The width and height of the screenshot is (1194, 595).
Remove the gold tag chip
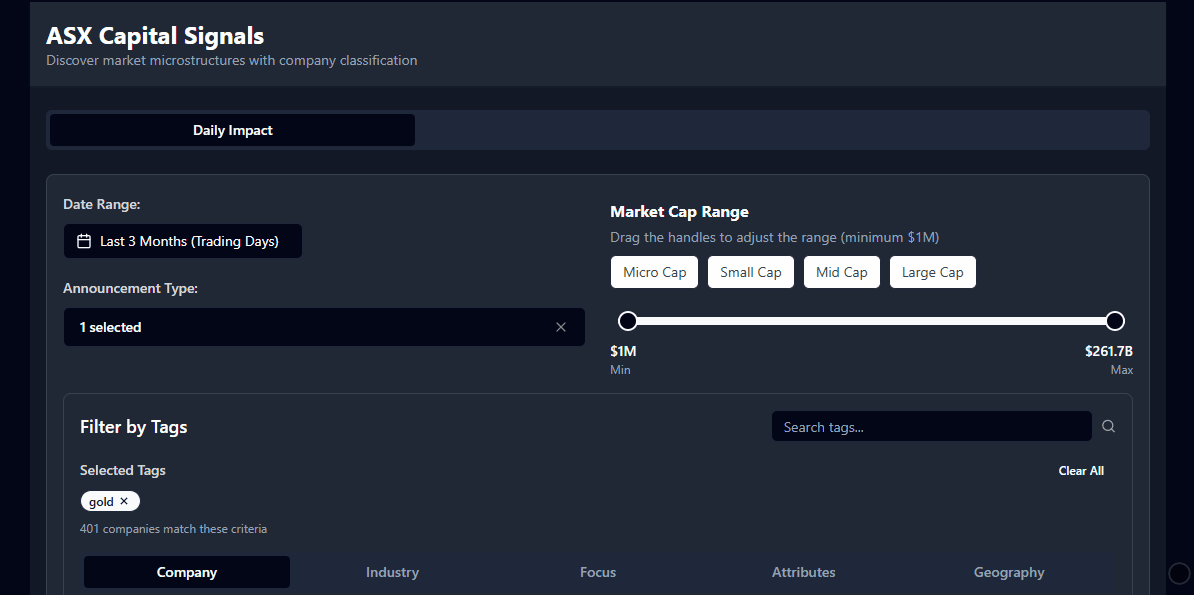click(124, 501)
